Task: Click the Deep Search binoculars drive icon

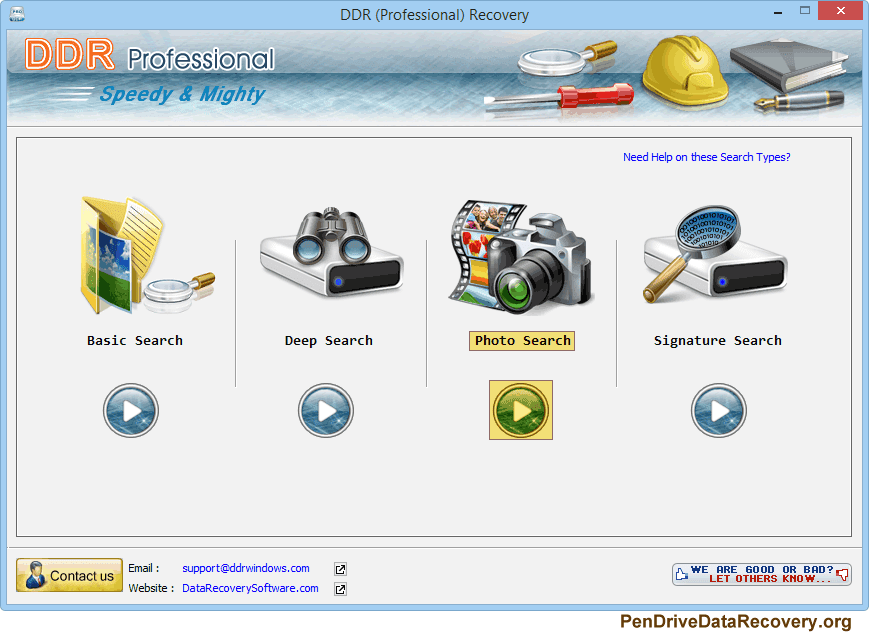Action: pyautogui.click(x=331, y=252)
